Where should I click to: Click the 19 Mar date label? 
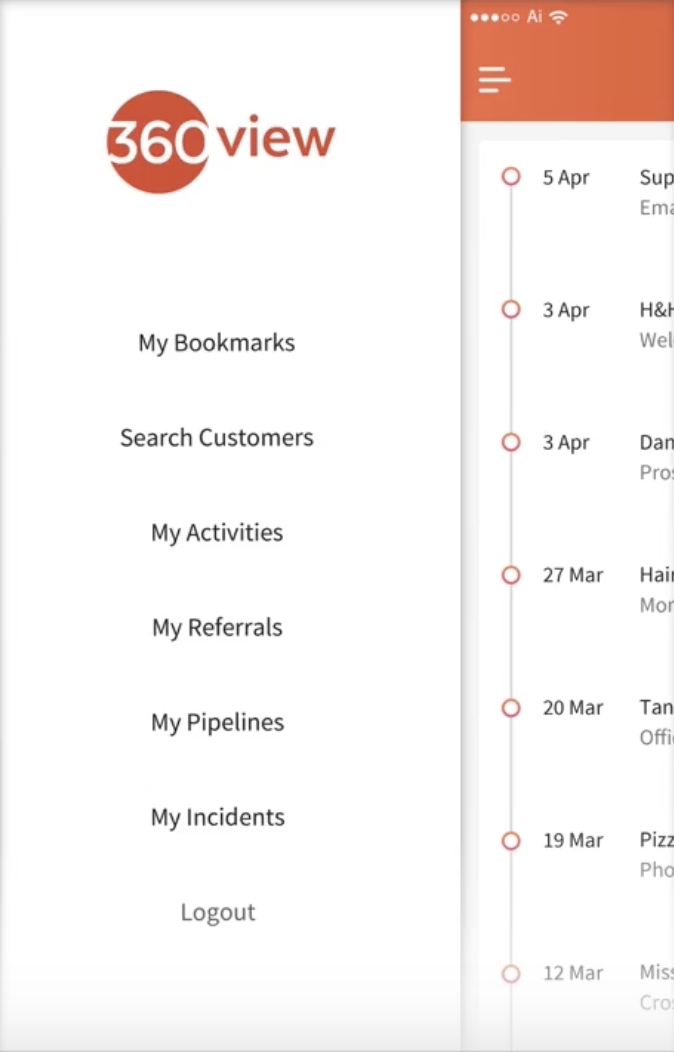(x=573, y=841)
